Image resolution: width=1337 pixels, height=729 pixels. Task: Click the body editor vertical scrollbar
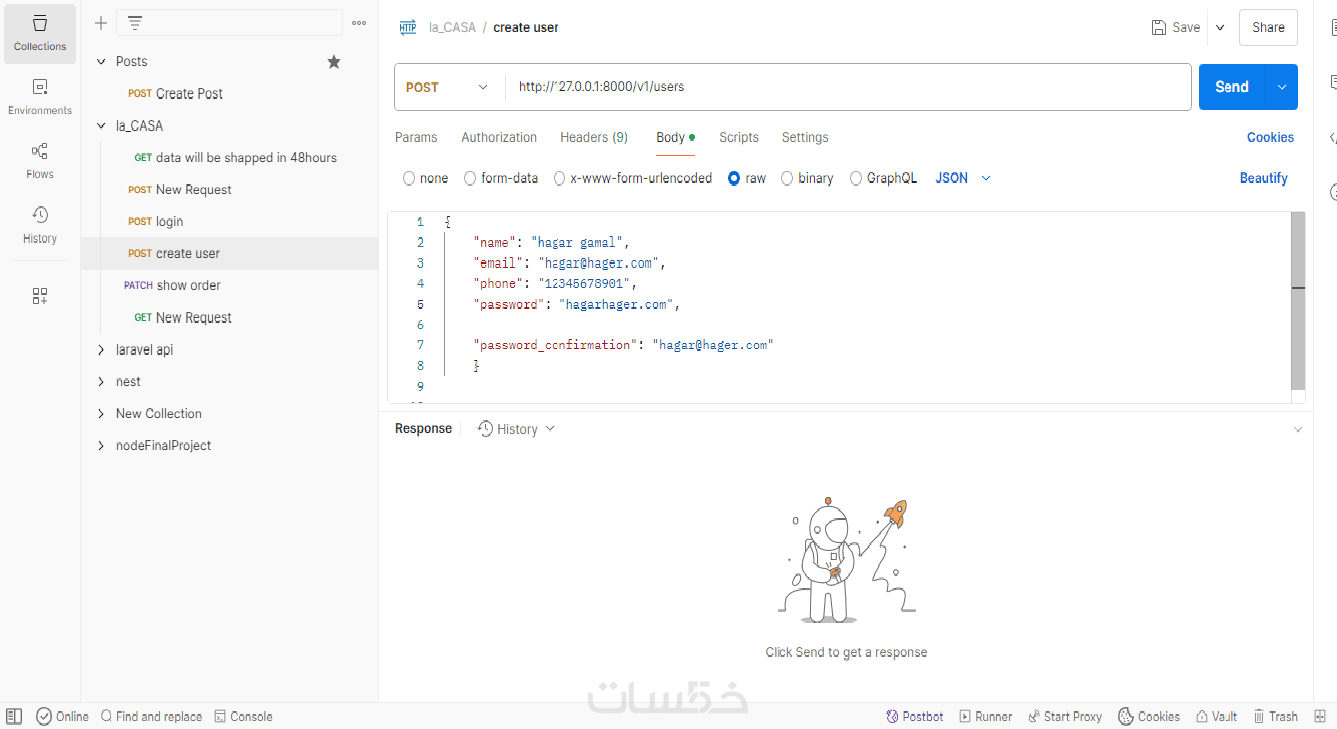coord(1298,301)
